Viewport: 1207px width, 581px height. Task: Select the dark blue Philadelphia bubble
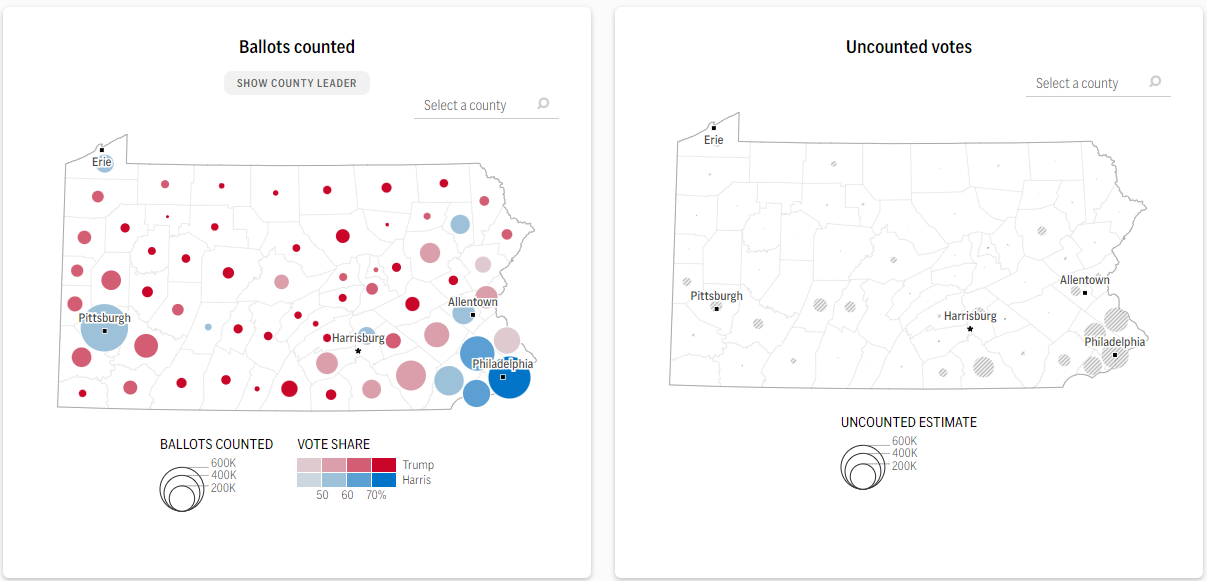coord(510,378)
